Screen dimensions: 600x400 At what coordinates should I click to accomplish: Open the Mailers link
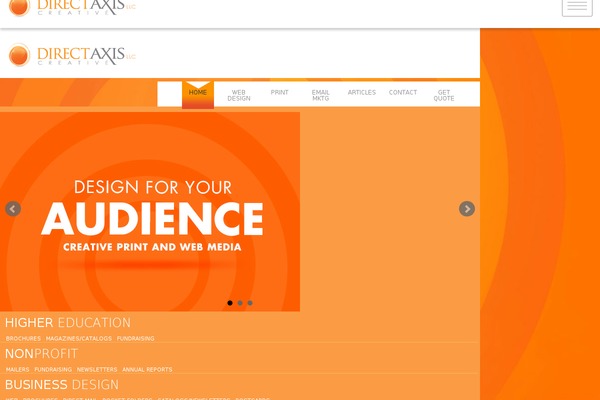[18, 369]
